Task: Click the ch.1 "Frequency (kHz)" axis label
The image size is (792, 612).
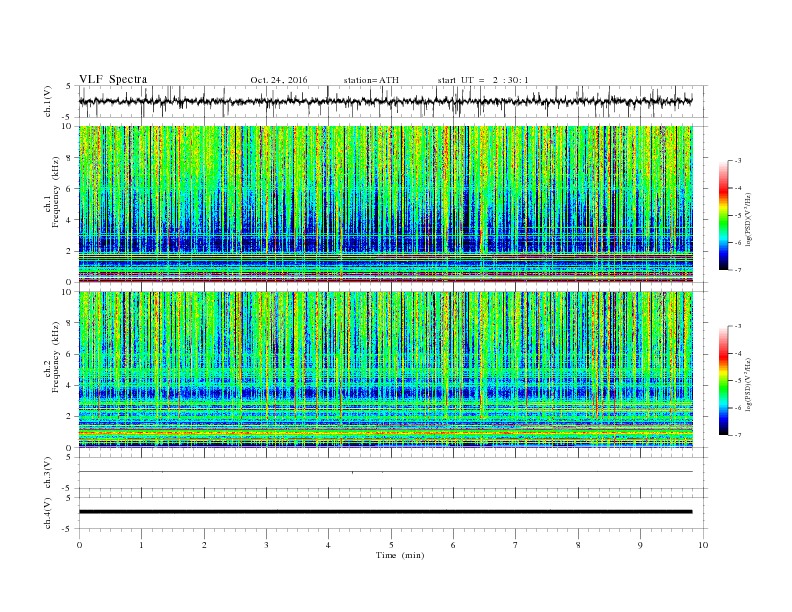Action: (x=55, y=192)
